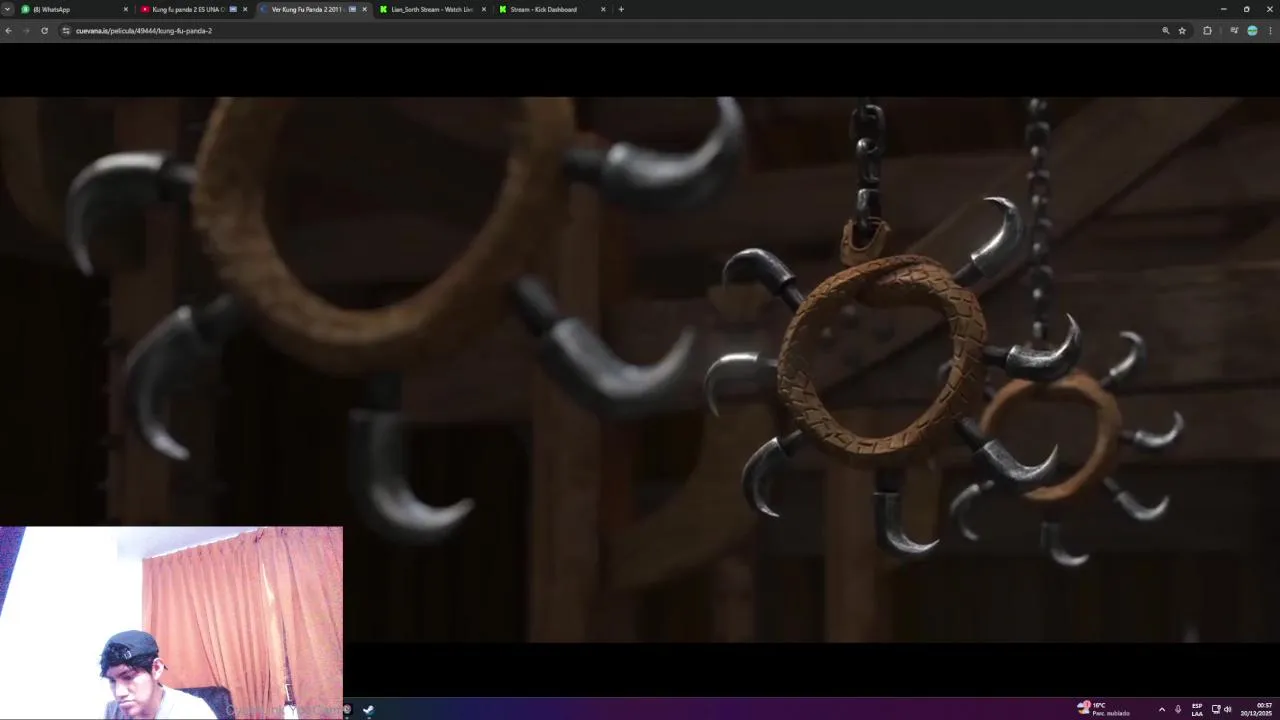Click the media indicator on the YouTube tab
Screen dimensions: 1280x720
click(233, 9)
